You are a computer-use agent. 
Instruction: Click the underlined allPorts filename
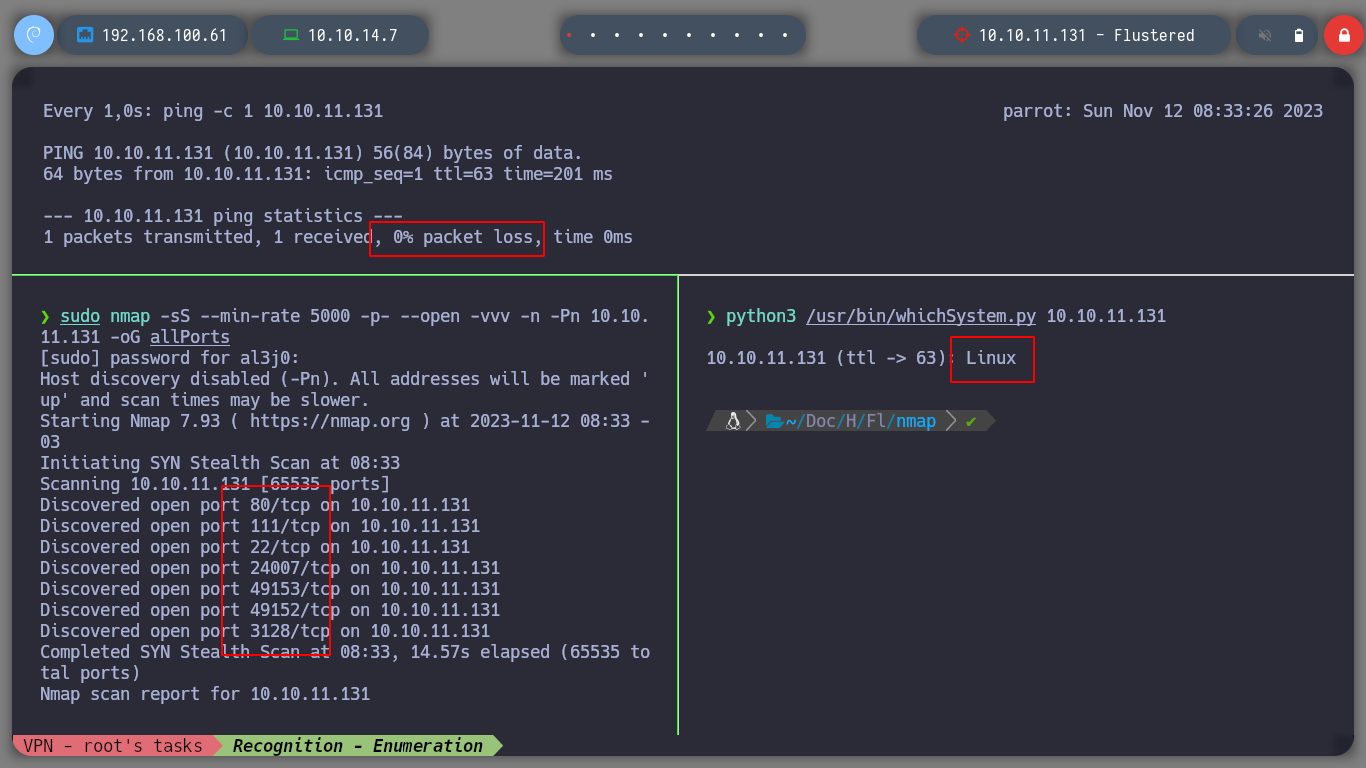tap(190, 337)
